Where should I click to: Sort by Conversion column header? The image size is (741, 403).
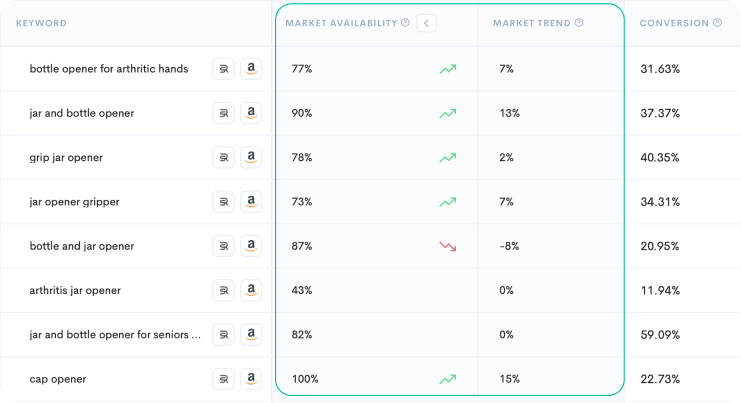click(673, 23)
